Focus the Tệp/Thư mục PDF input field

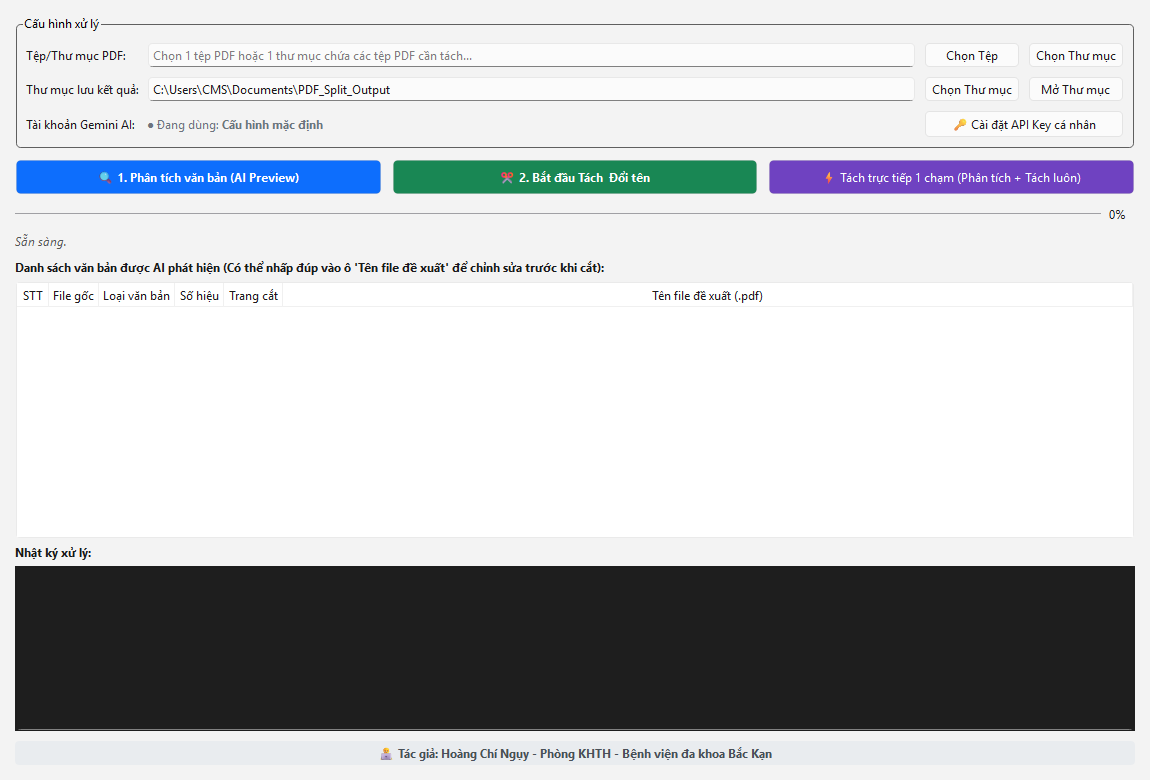(x=531, y=56)
